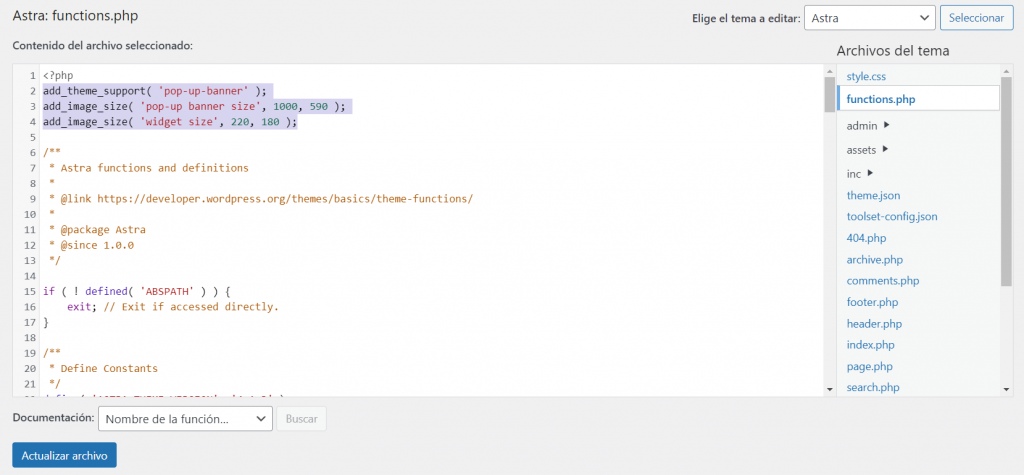The image size is (1024, 475).
Task: Click the Actualizar archivo button
Action: click(x=64, y=455)
